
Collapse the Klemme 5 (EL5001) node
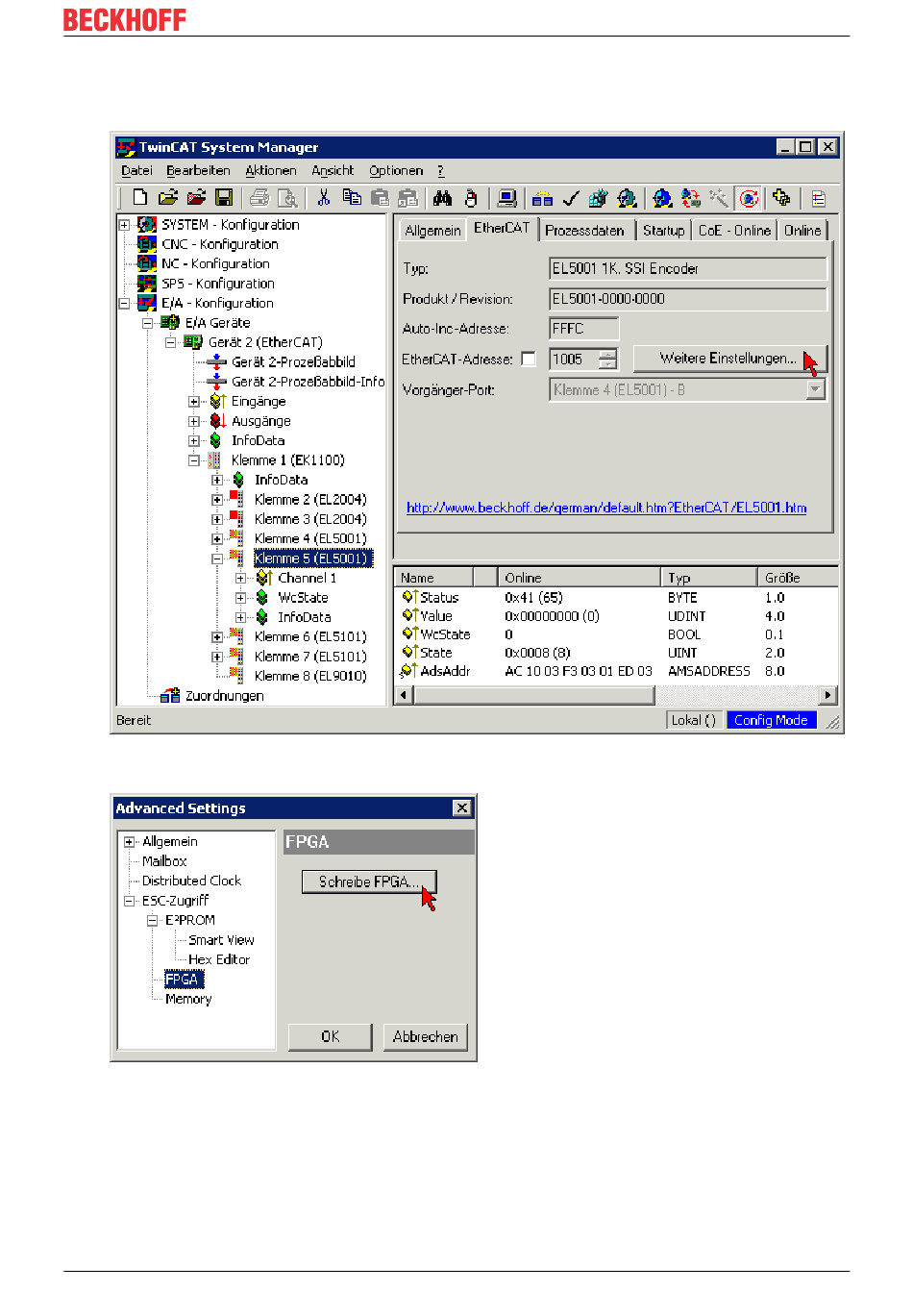216,559
